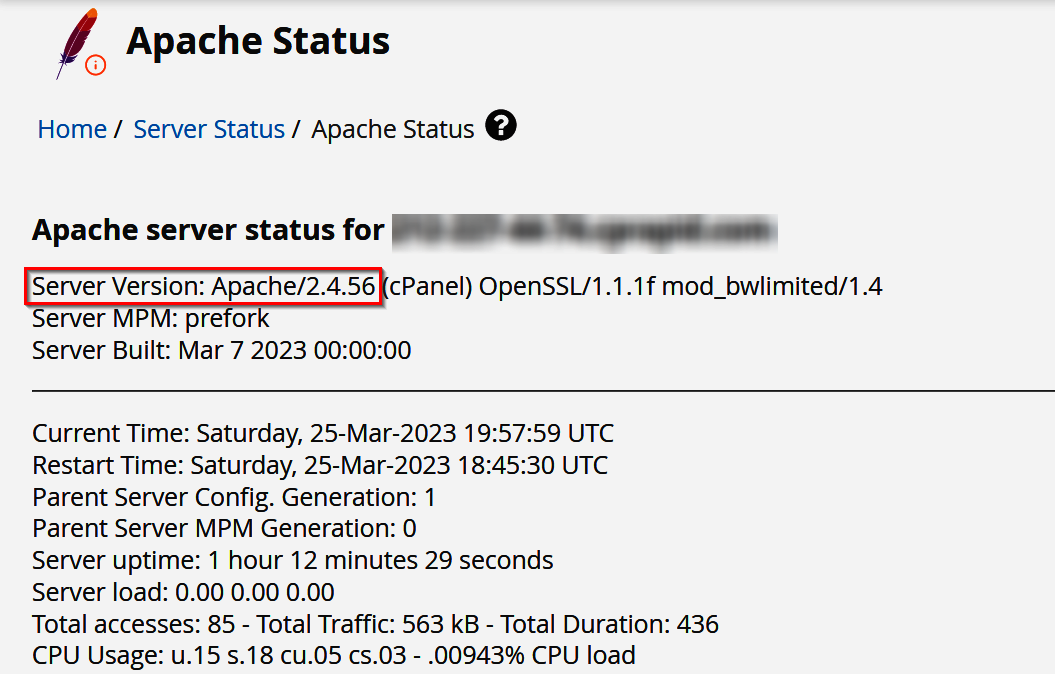Select the Server MPM prefork line
The image size is (1055, 674).
[x=149, y=318]
